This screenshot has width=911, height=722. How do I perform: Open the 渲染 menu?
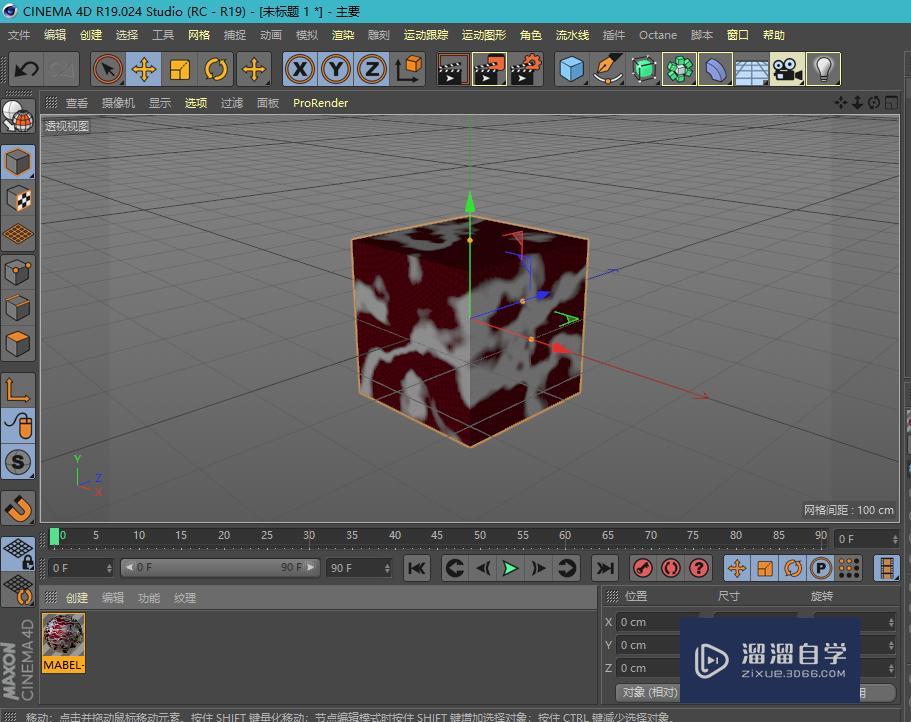click(x=343, y=35)
